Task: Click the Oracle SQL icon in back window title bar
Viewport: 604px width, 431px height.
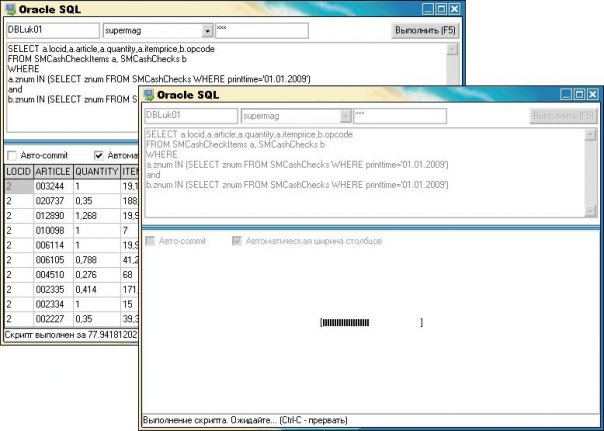Action: [x=10, y=9]
